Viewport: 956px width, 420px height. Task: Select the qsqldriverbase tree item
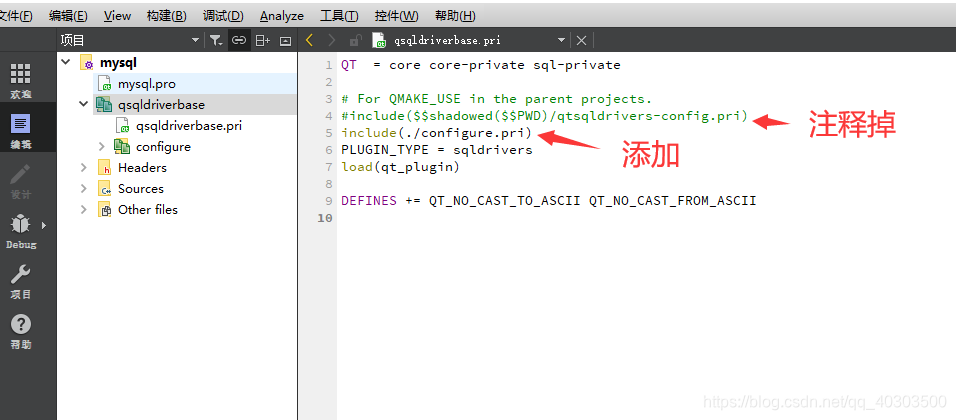point(161,104)
